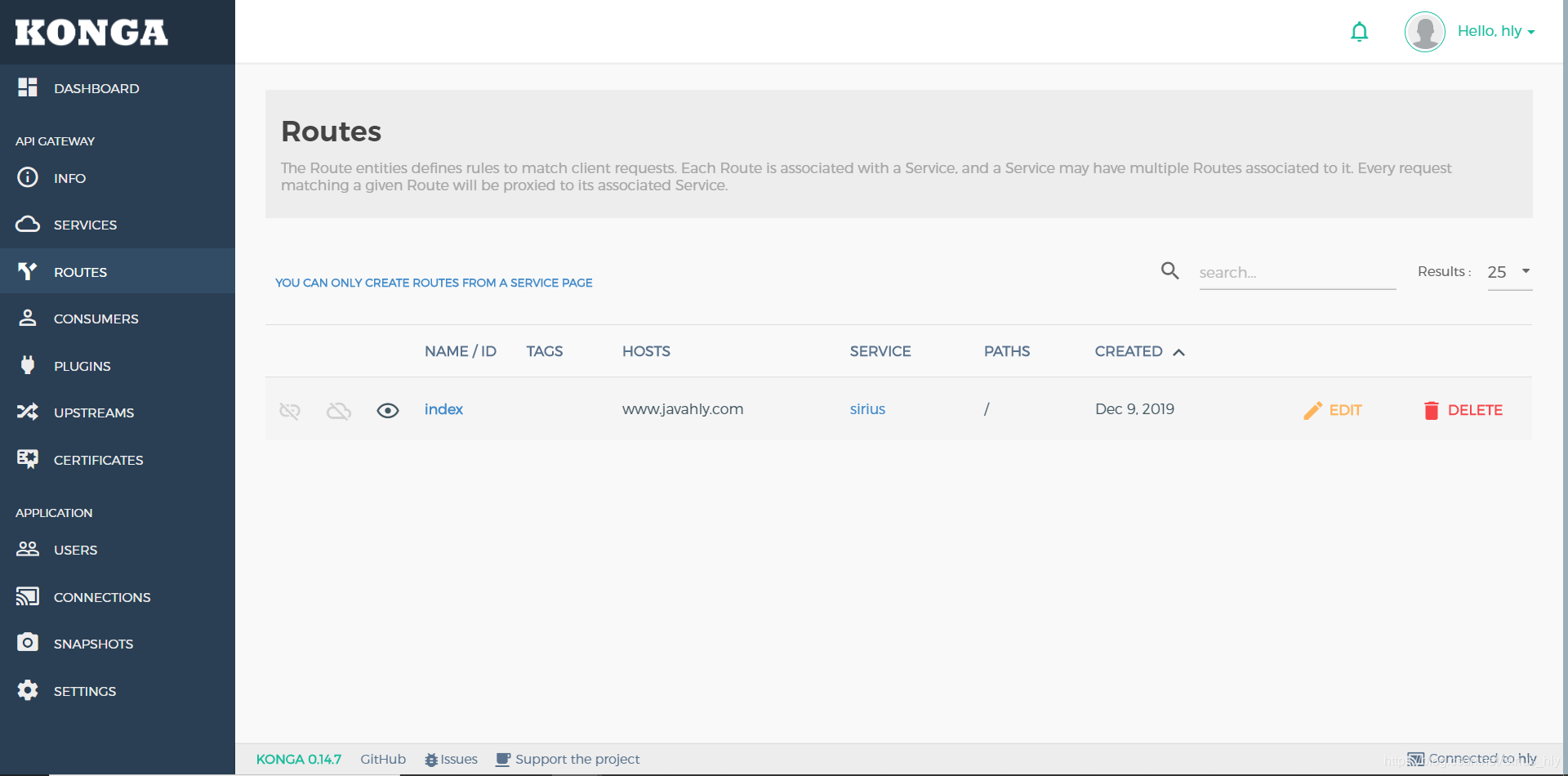Click the create routes from service page notice
1568x776 pixels.
[434, 283]
